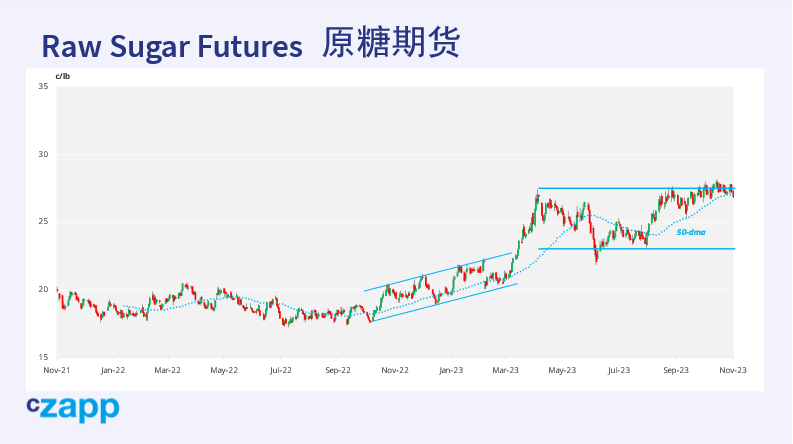Click the 35 y-axis value

point(43,87)
